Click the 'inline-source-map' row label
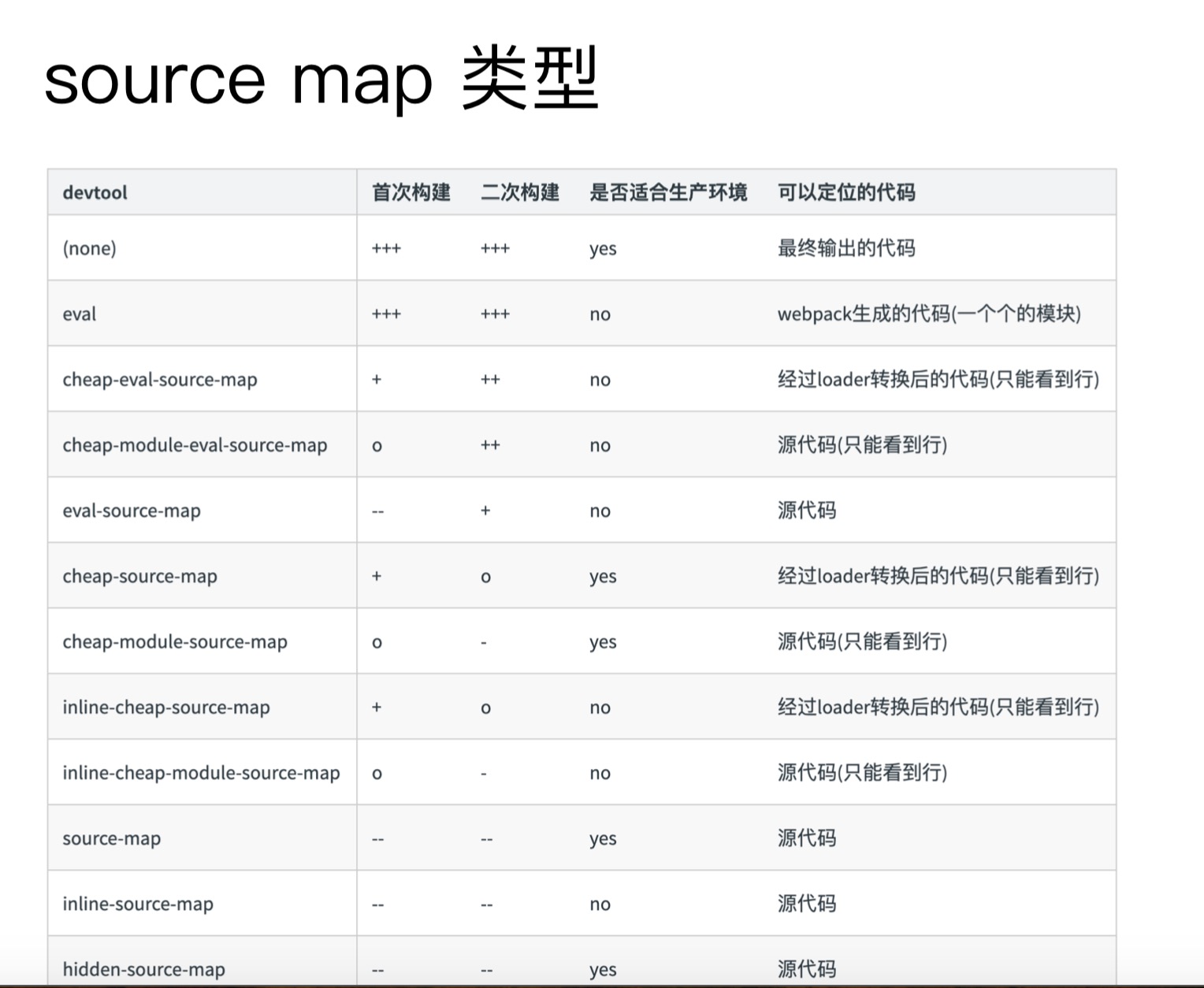This screenshot has height=988, width=1204. coord(138,904)
